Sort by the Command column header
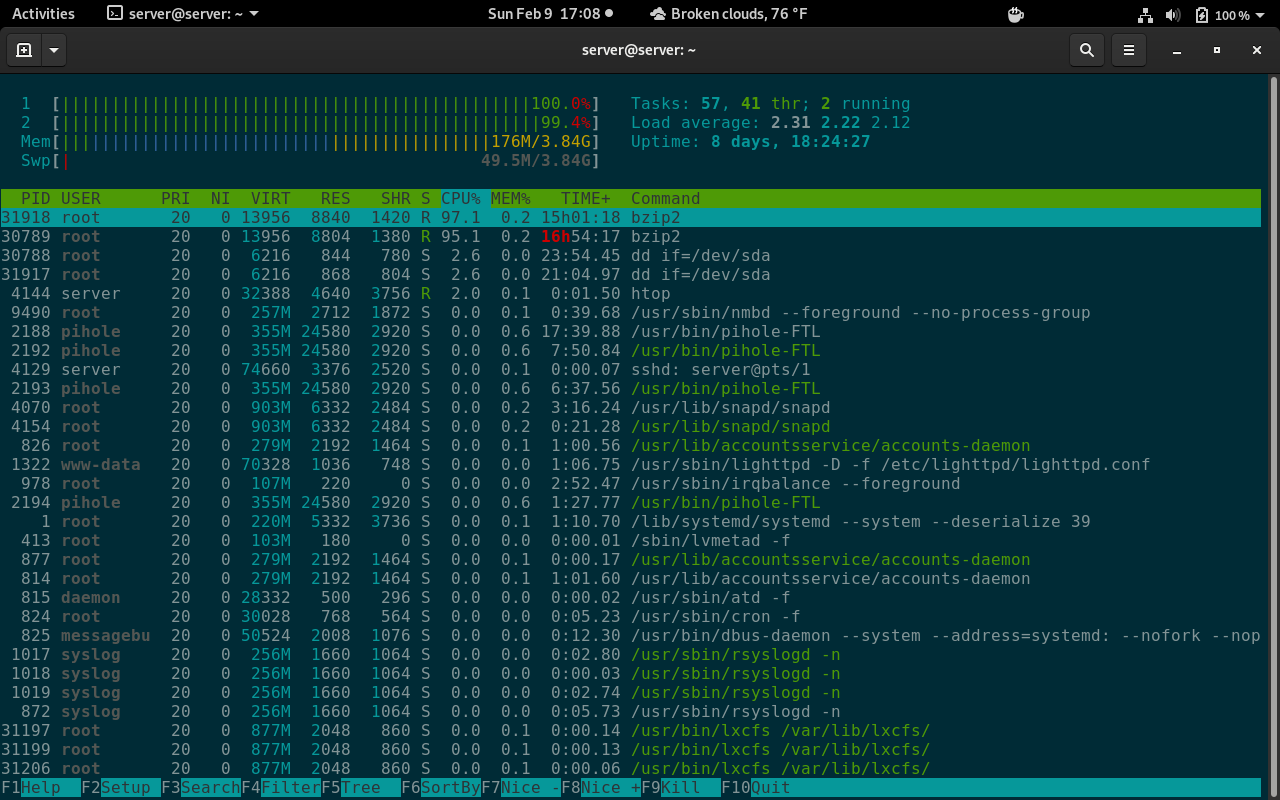 coord(666,198)
